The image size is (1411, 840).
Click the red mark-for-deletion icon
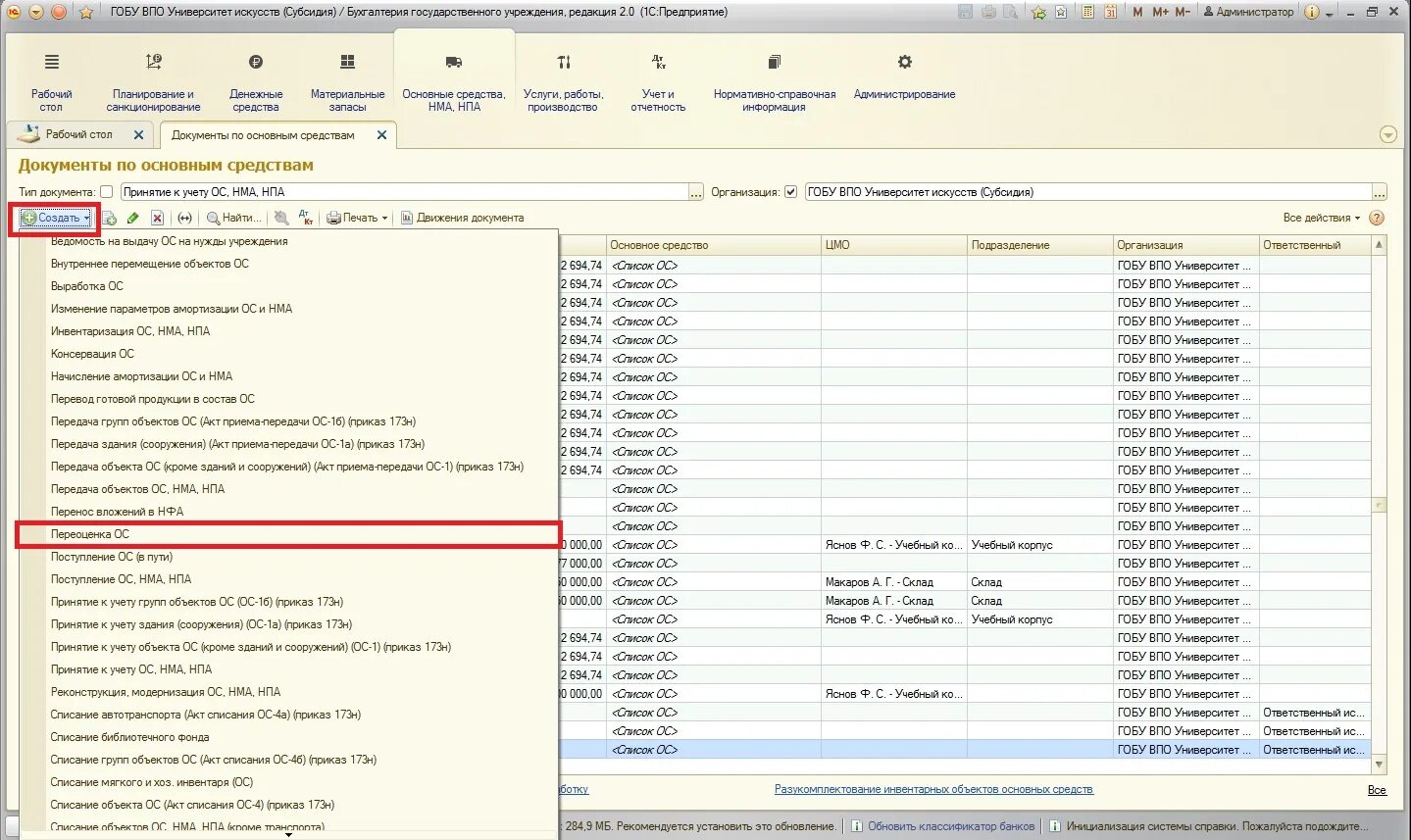157,218
